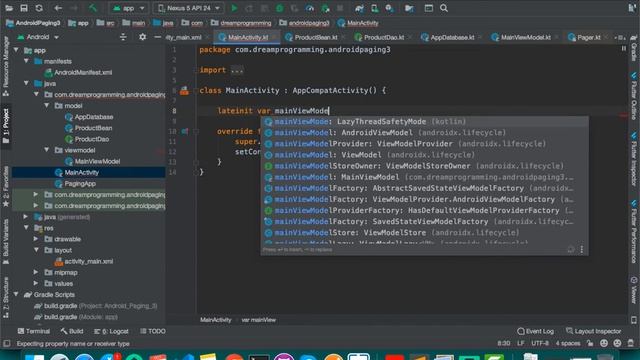Open the Event Log tool window
640x360 pixels.
click(536, 331)
